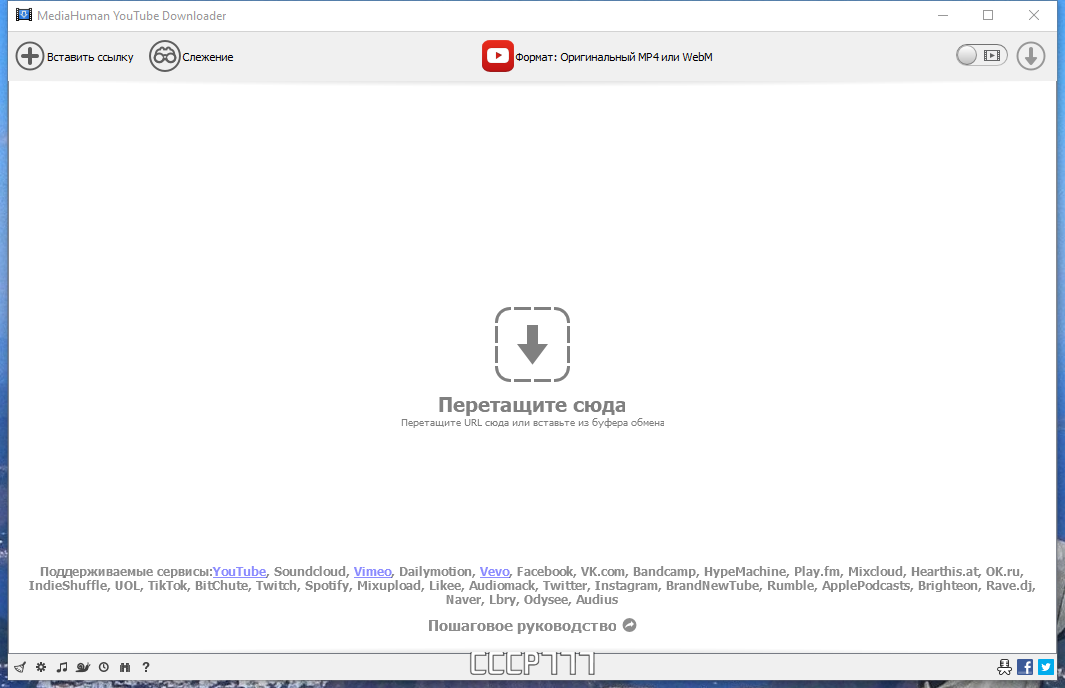Open the Vevo supported service link
The height and width of the screenshot is (688, 1065).
point(494,572)
